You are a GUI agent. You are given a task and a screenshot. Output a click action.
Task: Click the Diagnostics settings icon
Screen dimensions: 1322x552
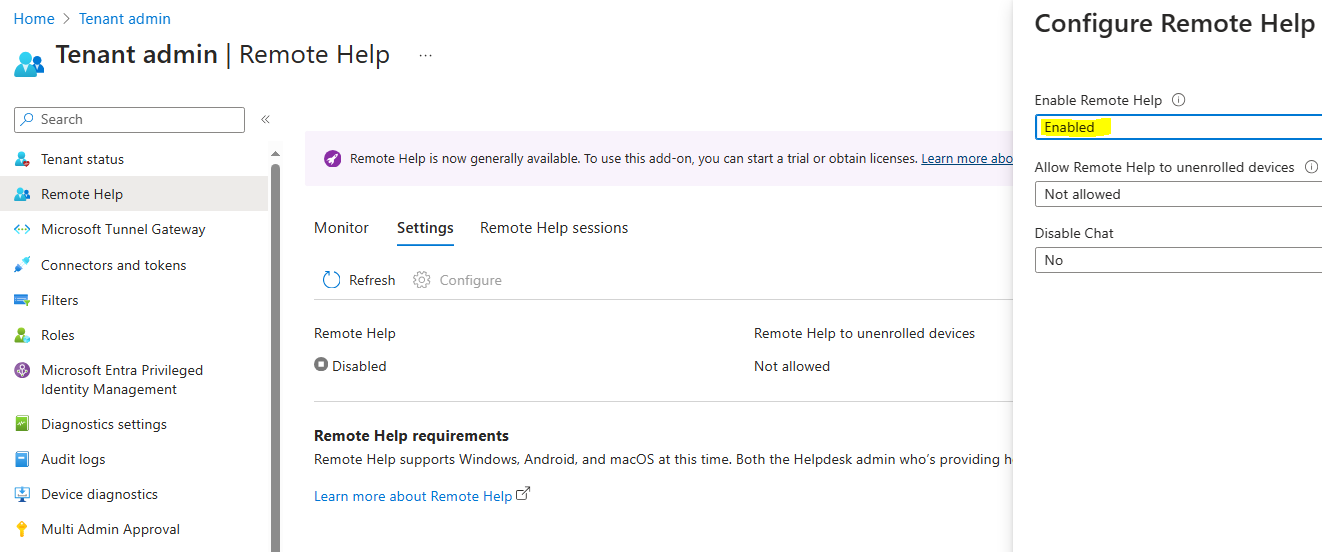tap(22, 424)
